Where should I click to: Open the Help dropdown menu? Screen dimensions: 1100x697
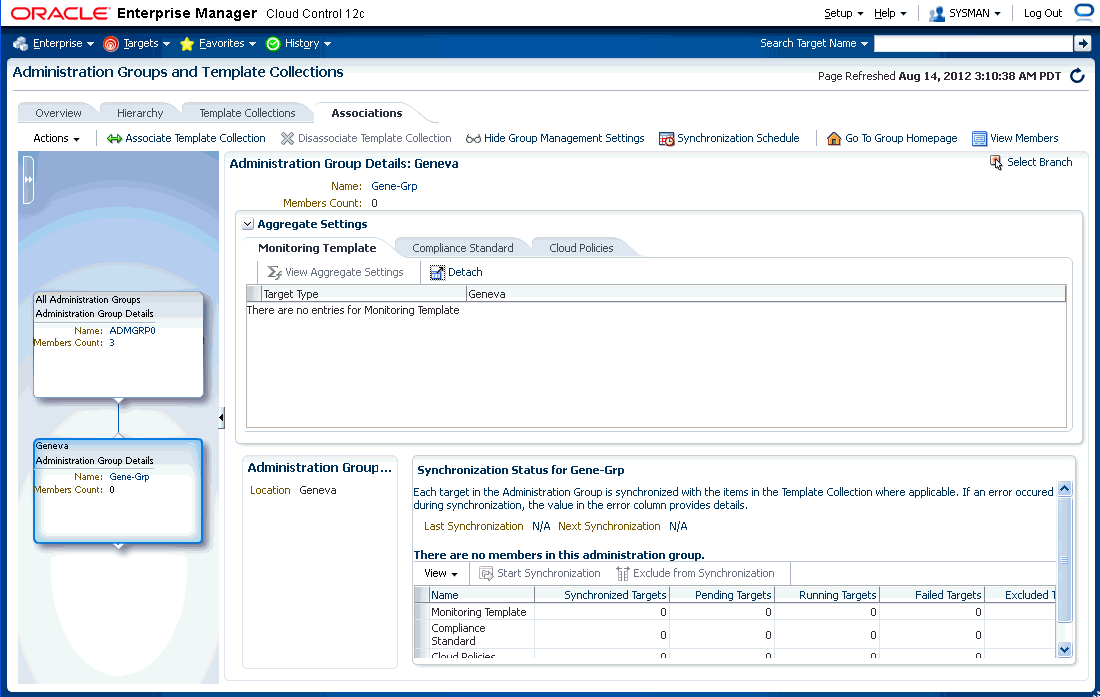890,13
